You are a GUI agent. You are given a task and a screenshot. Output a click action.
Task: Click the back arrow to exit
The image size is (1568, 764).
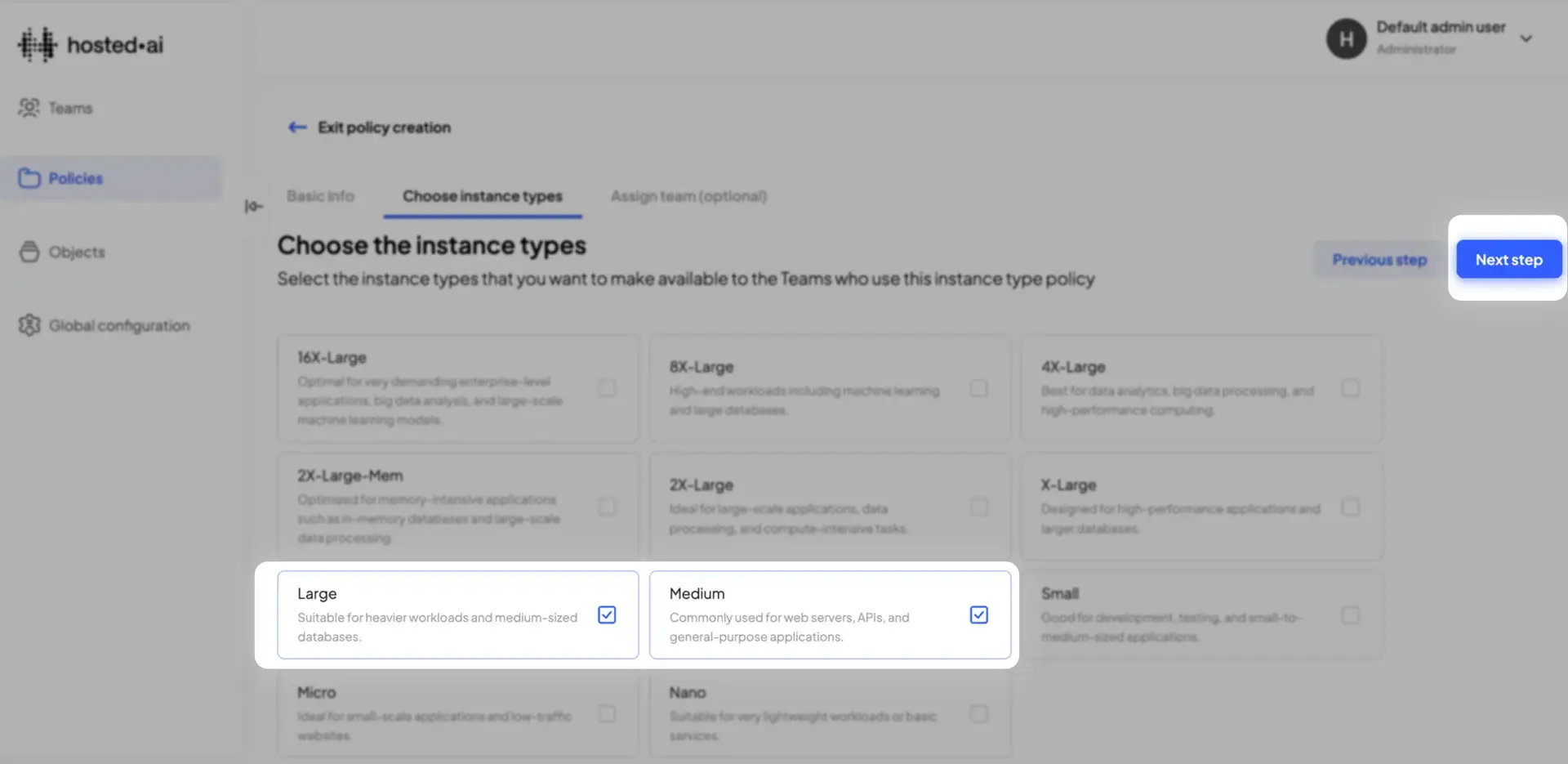296,127
